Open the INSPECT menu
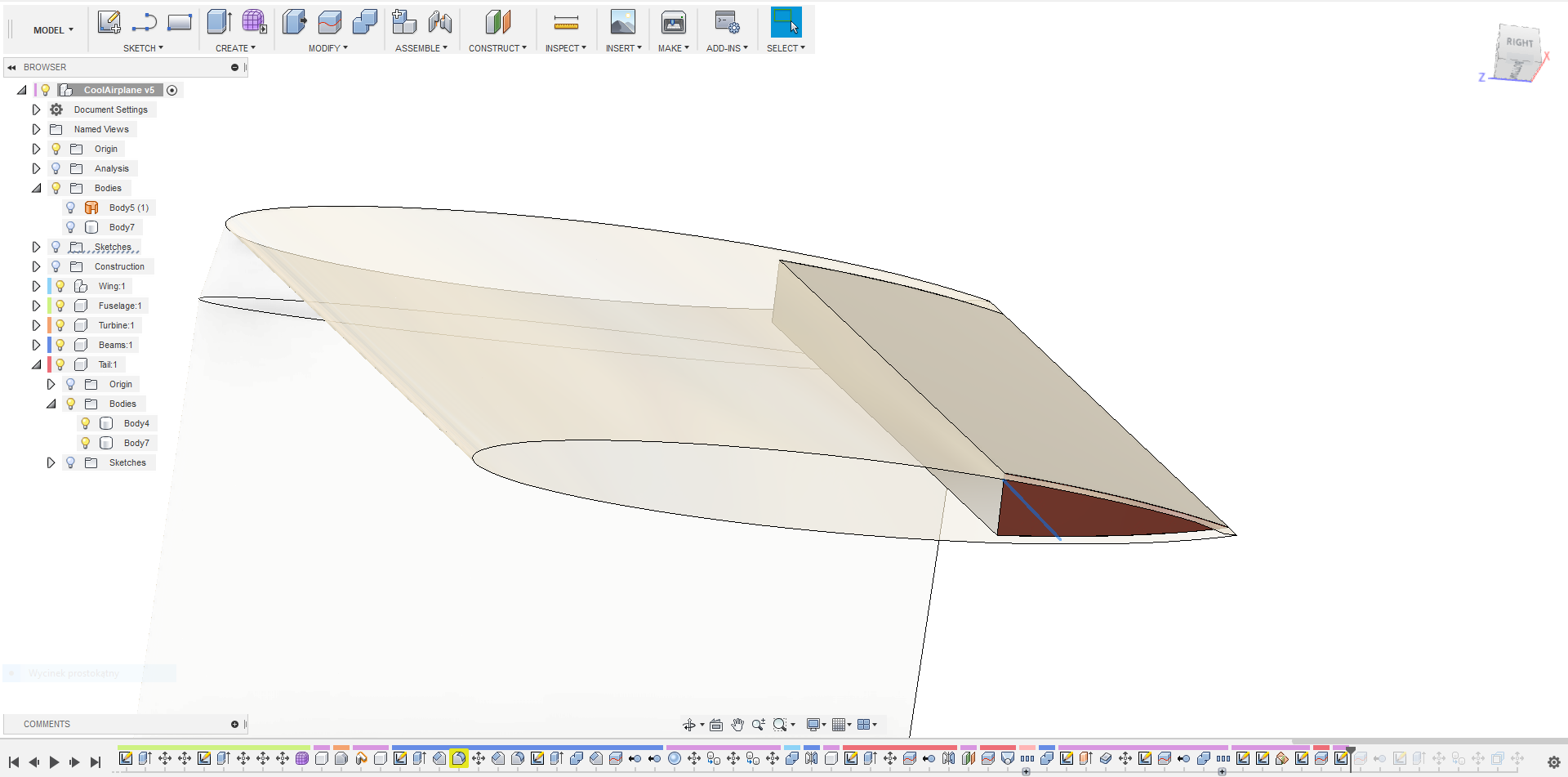 (x=566, y=48)
